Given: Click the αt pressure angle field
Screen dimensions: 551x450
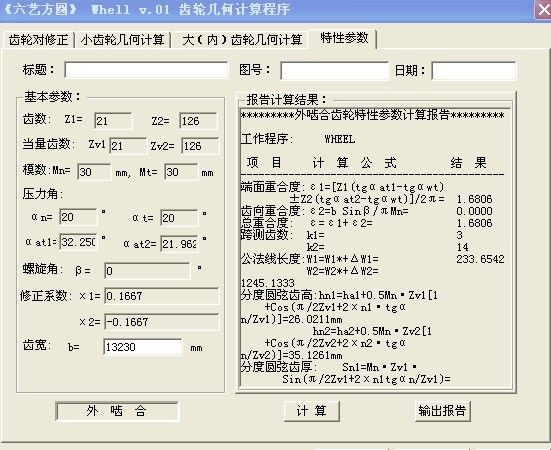Looking at the screenshot, I should 179,218.
